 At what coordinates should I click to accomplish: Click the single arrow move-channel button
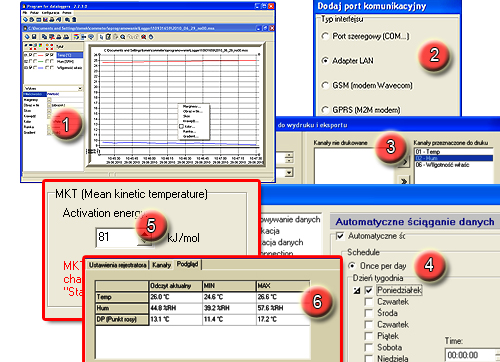point(404,162)
